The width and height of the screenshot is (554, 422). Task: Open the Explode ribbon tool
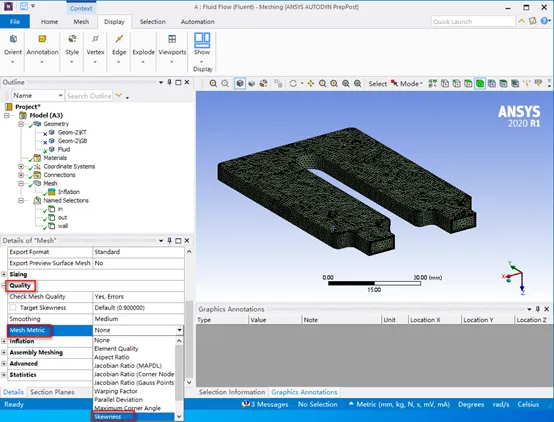pyautogui.click(x=143, y=49)
